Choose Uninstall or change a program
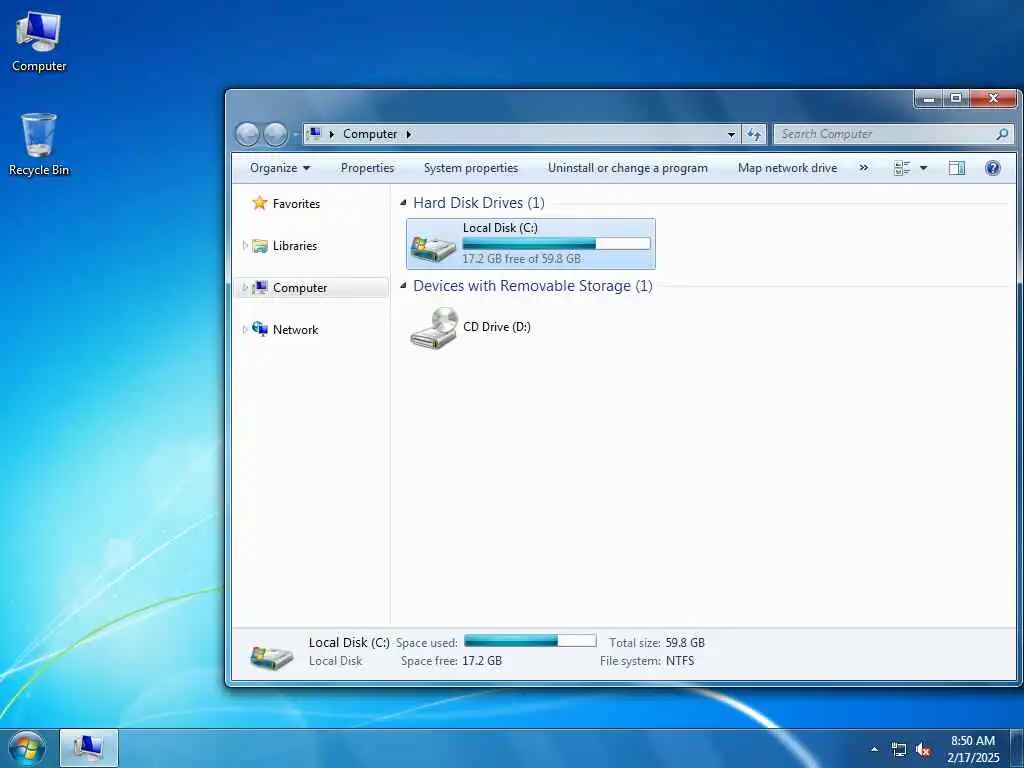The height and width of the screenshot is (768, 1024). point(628,168)
